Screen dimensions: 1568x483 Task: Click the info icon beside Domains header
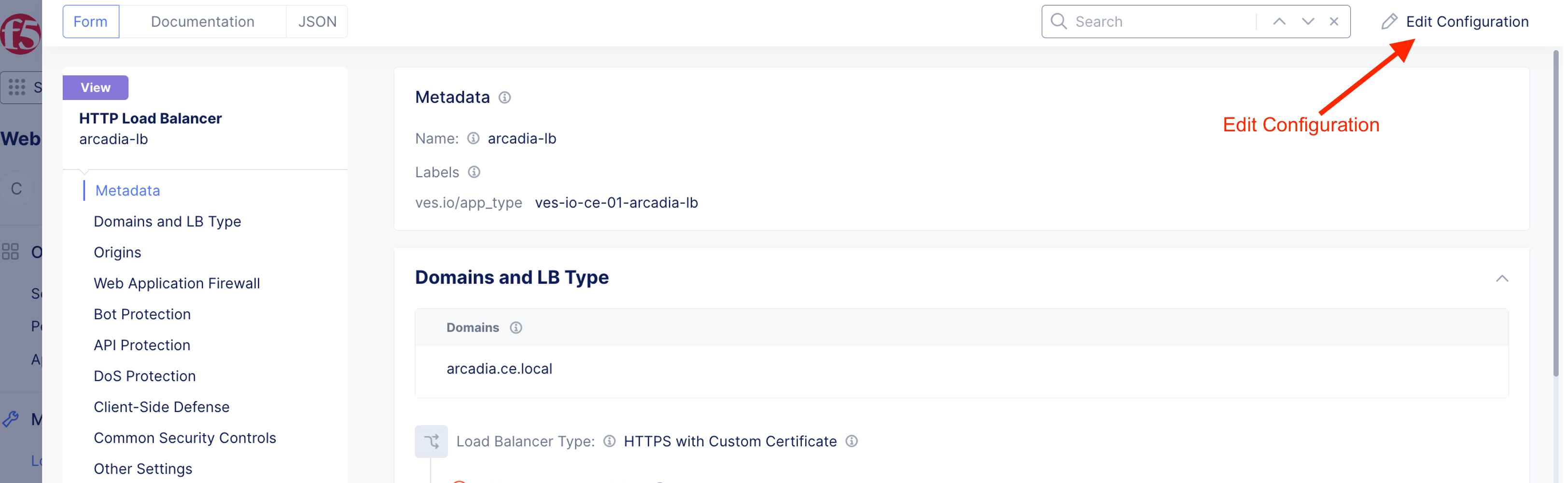[x=516, y=327]
